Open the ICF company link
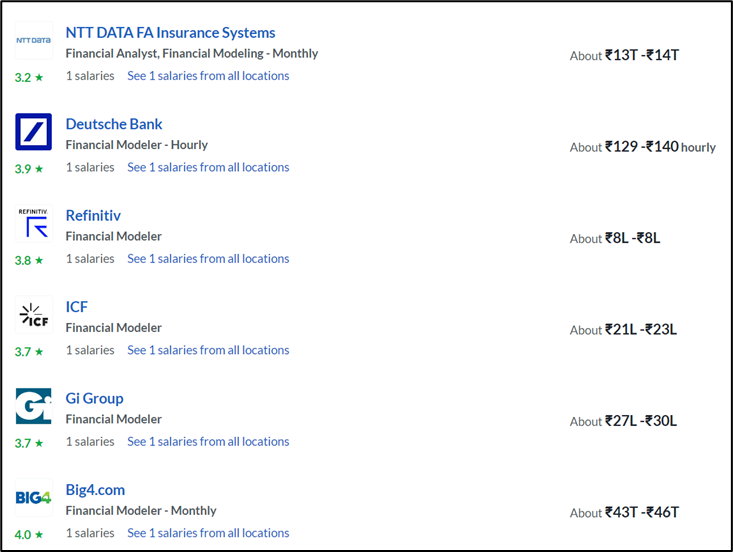Image resolution: width=733 pixels, height=552 pixels. (77, 307)
